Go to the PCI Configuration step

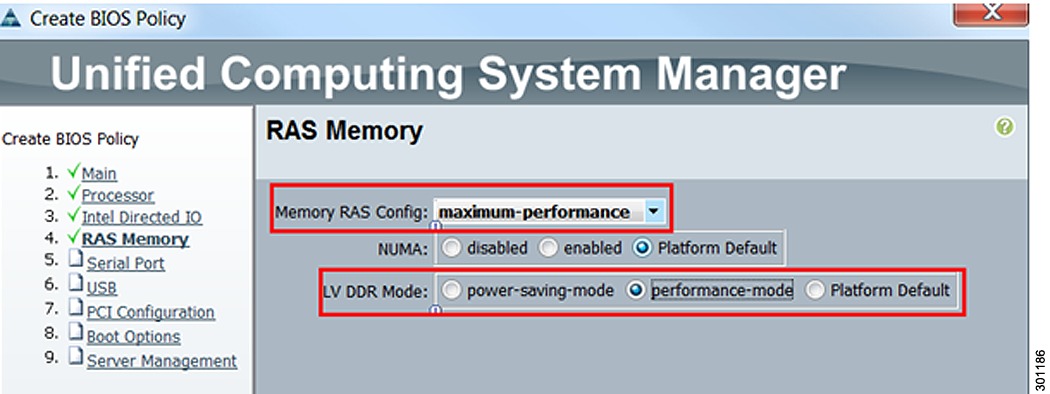(x=151, y=312)
